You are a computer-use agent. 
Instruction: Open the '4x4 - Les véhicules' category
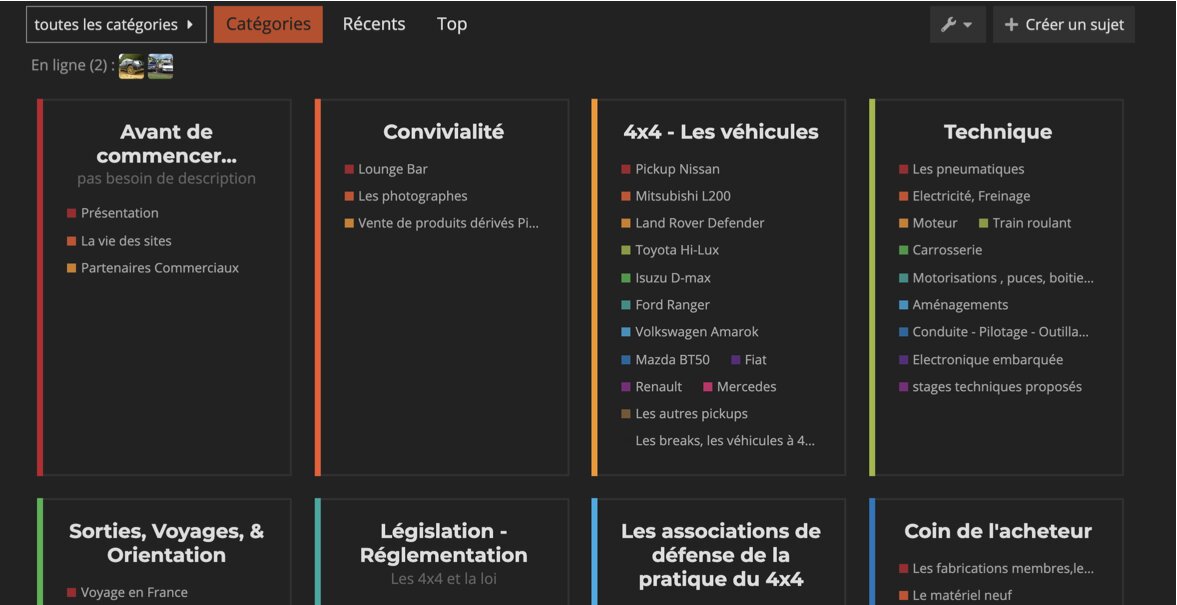coord(721,132)
